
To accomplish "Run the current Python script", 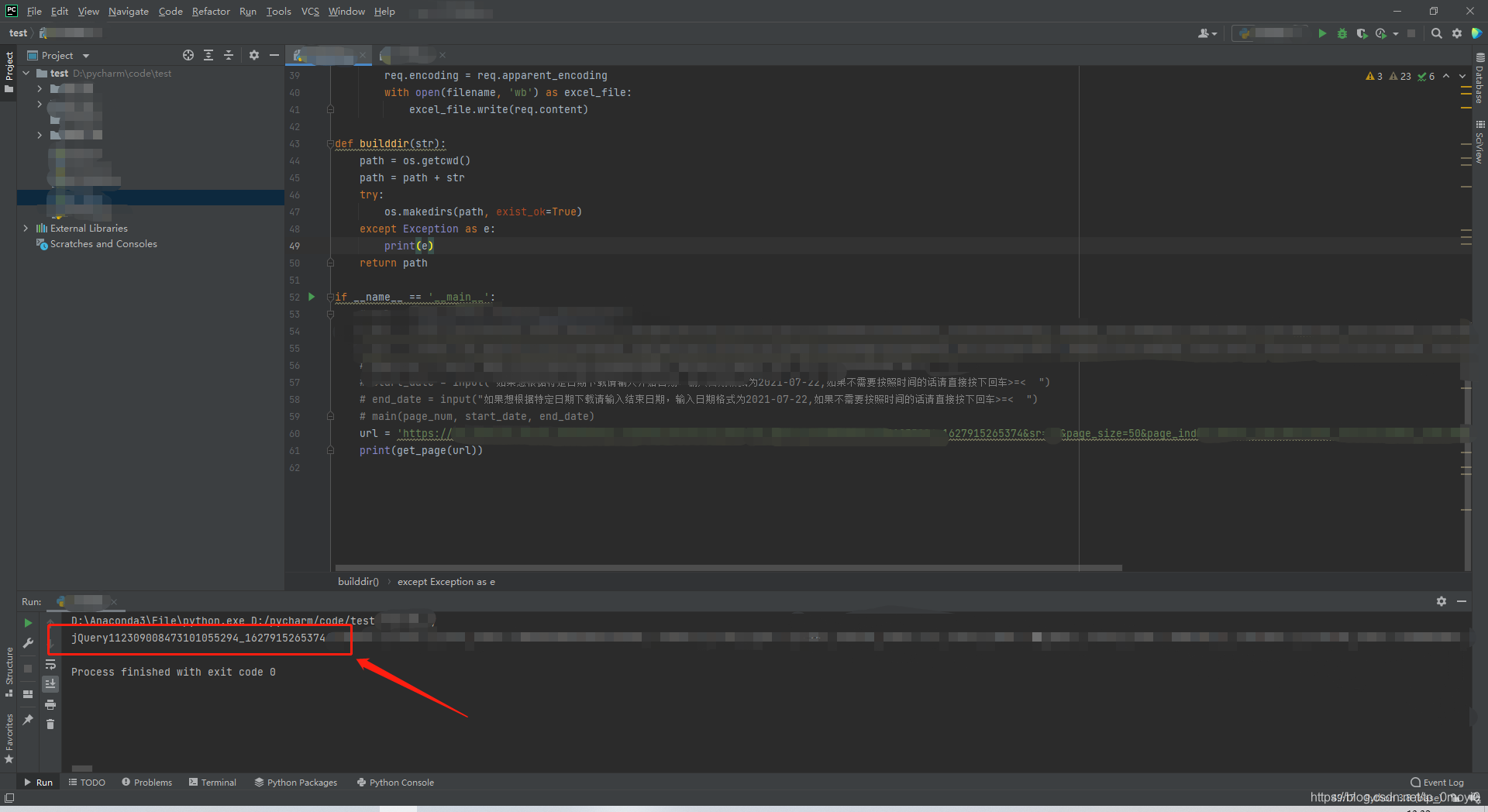I will (x=1323, y=33).
